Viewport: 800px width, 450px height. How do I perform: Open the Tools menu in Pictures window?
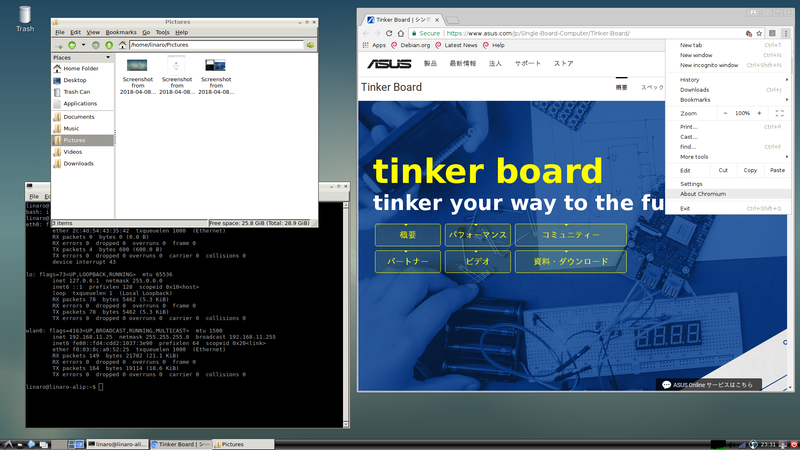click(162, 32)
